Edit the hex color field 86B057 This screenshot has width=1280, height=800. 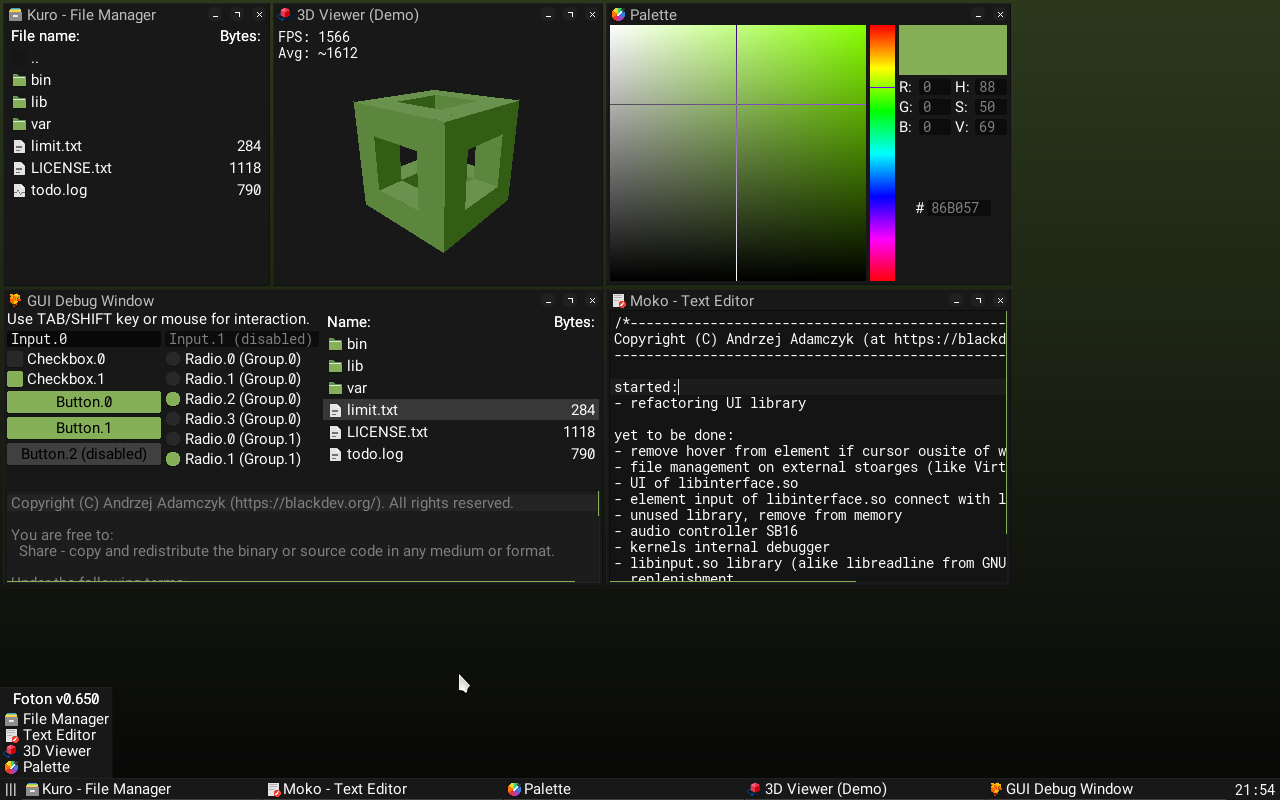[x=960, y=208]
